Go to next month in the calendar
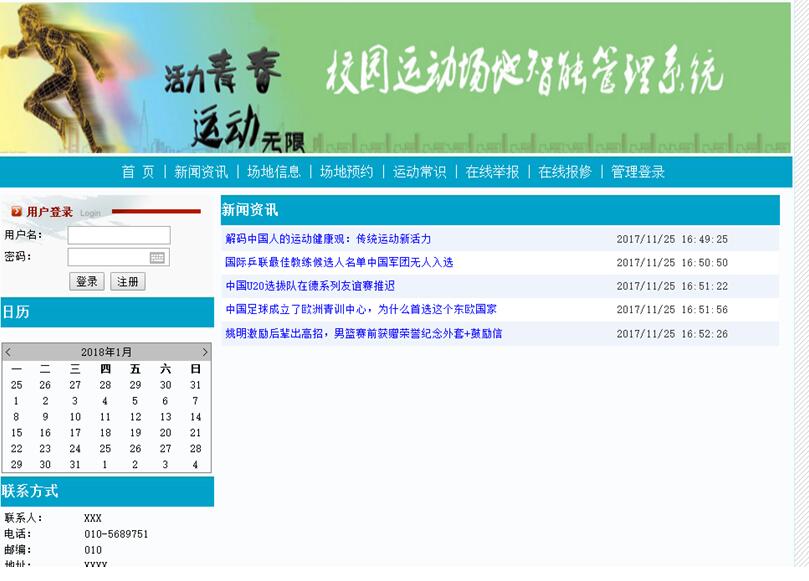Image resolution: width=809 pixels, height=581 pixels. click(203, 352)
